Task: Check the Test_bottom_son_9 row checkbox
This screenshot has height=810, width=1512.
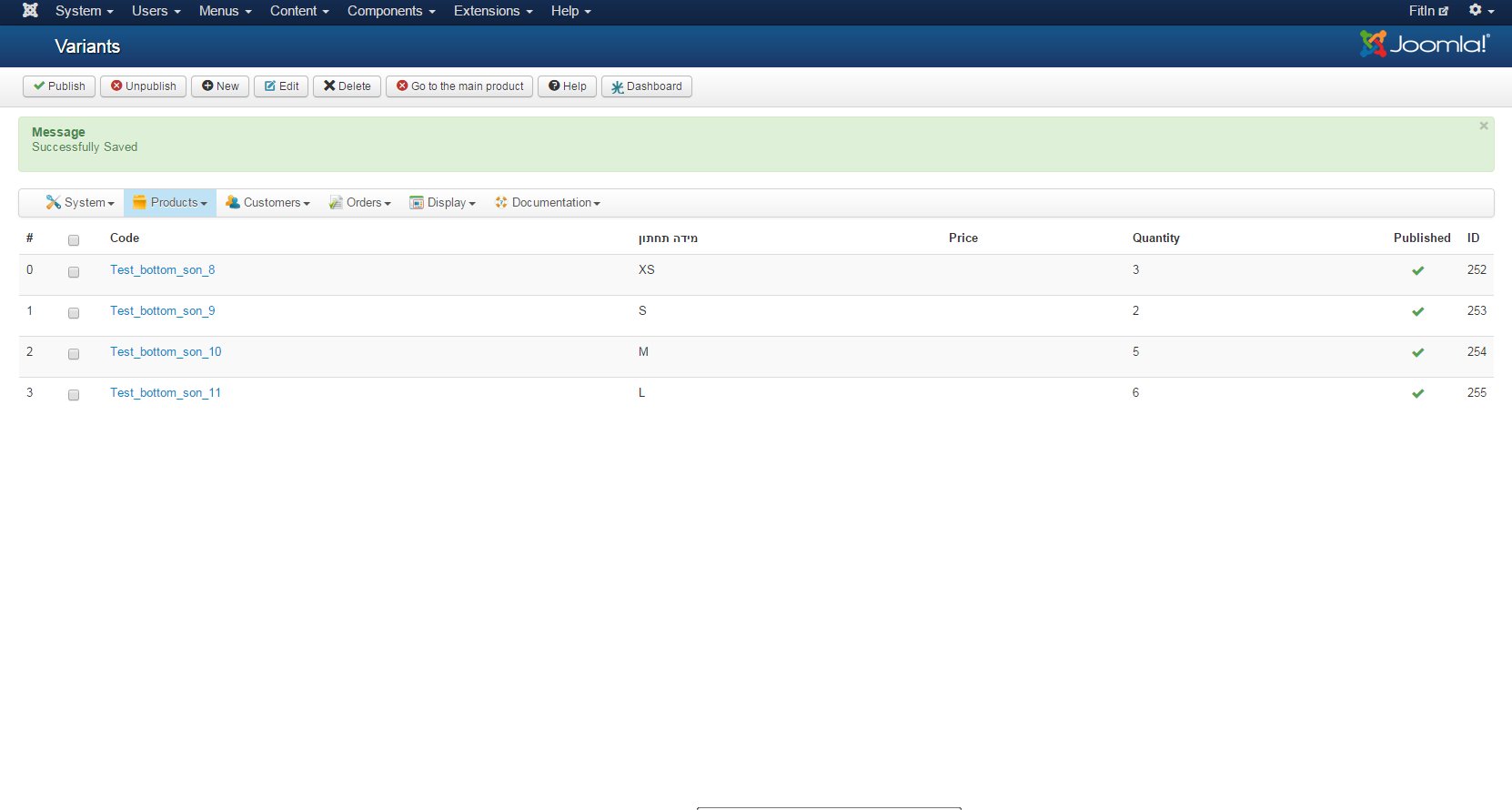Action: 74,313
